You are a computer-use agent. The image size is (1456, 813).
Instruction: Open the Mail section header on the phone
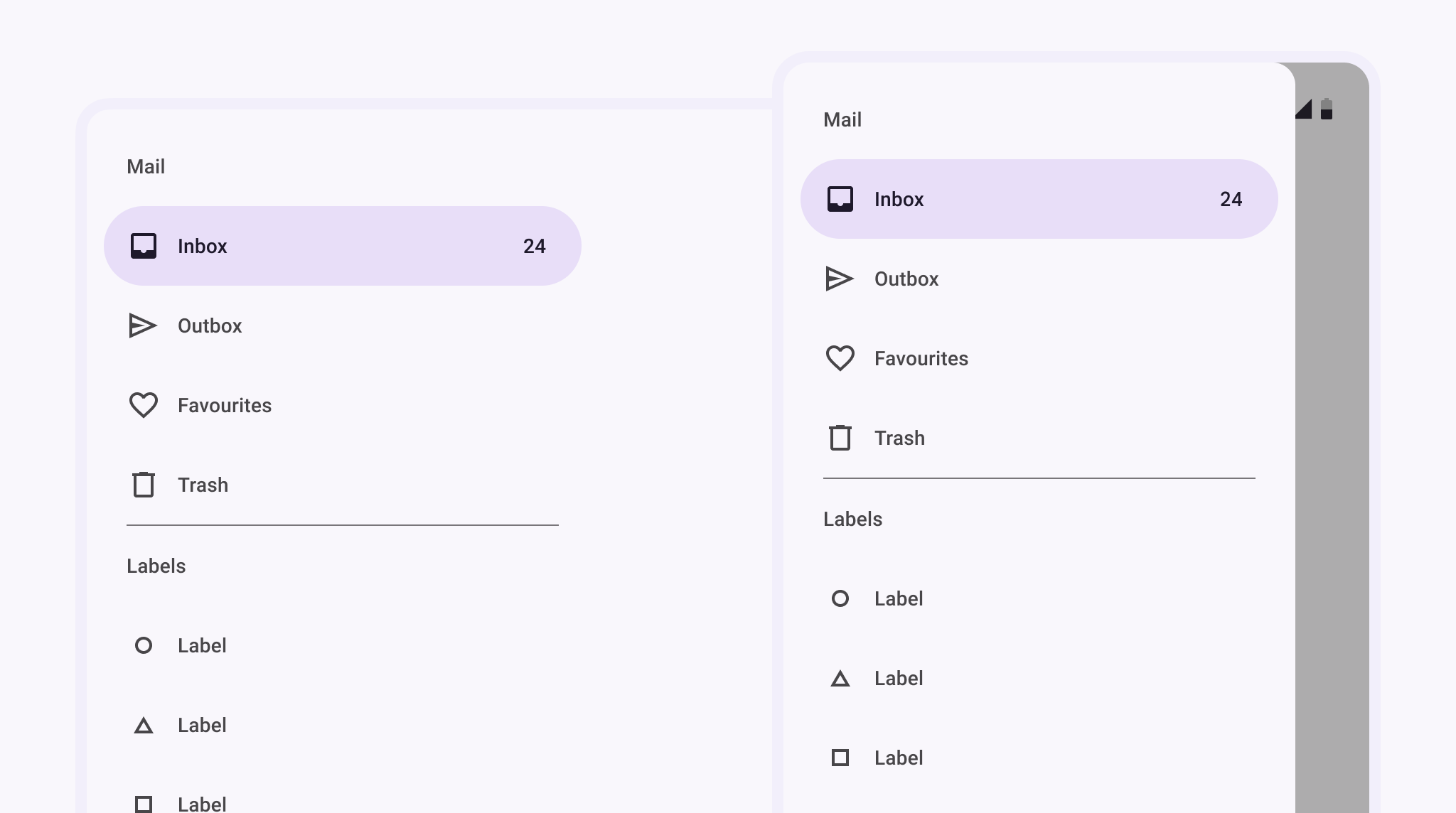(x=842, y=119)
